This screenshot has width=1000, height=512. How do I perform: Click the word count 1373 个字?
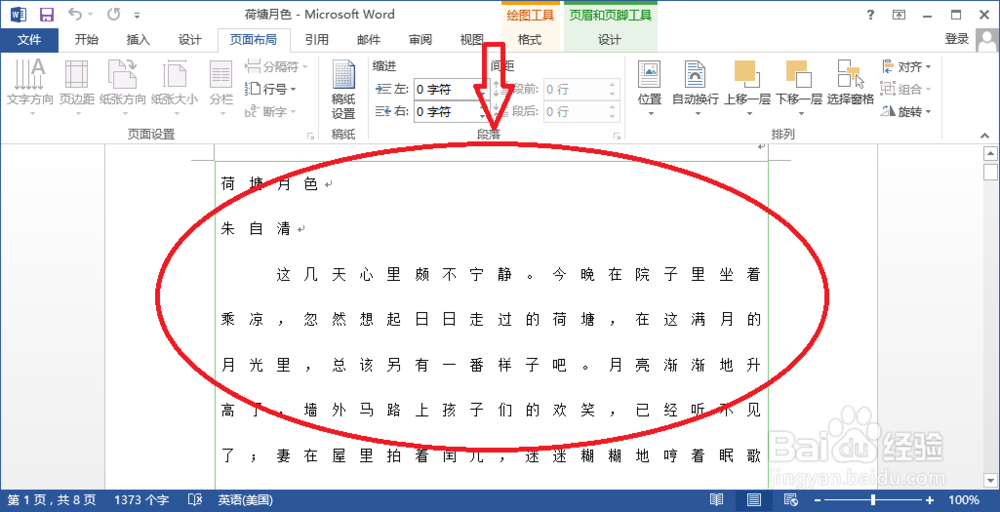click(x=142, y=501)
